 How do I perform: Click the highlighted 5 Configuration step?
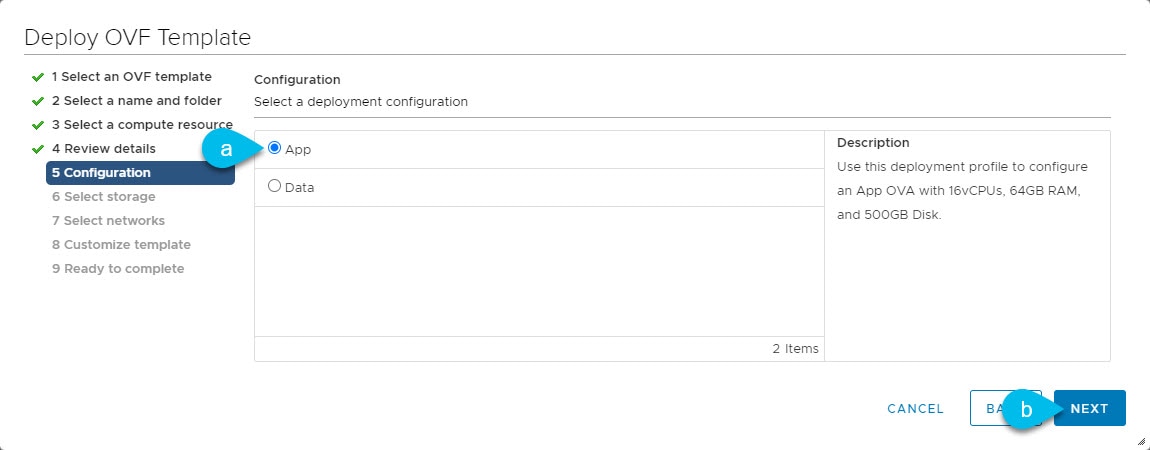point(140,173)
